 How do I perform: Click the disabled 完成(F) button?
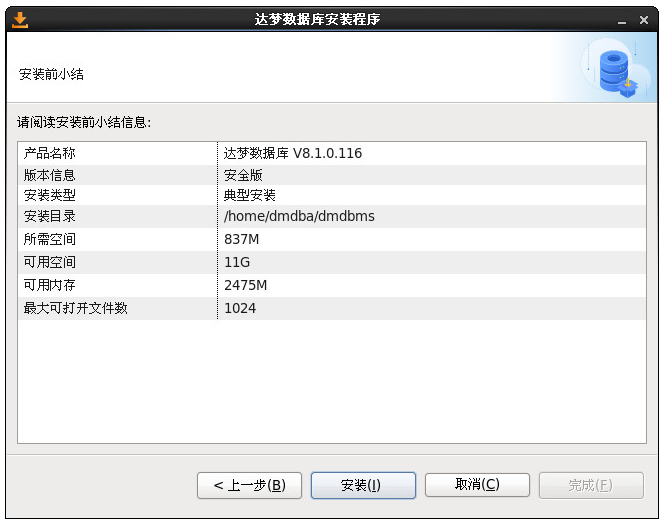(591, 485)
